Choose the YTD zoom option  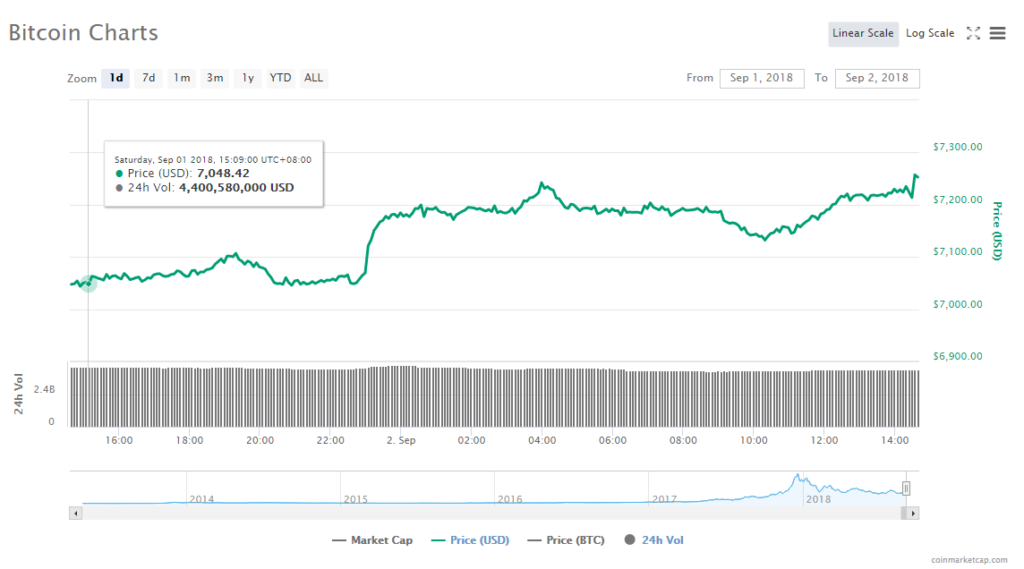[x=281, y=78]
